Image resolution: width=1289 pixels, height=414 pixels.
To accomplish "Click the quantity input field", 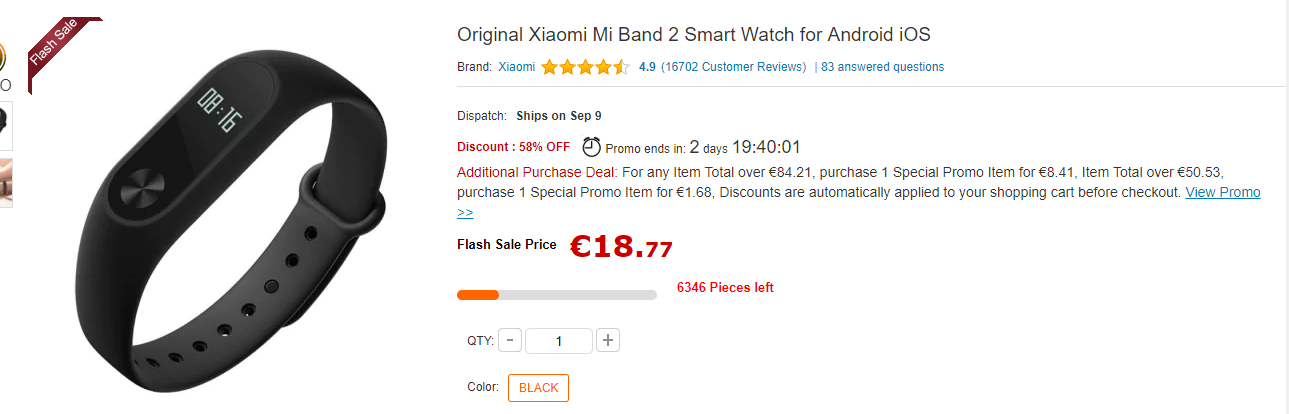I will 558,341.
